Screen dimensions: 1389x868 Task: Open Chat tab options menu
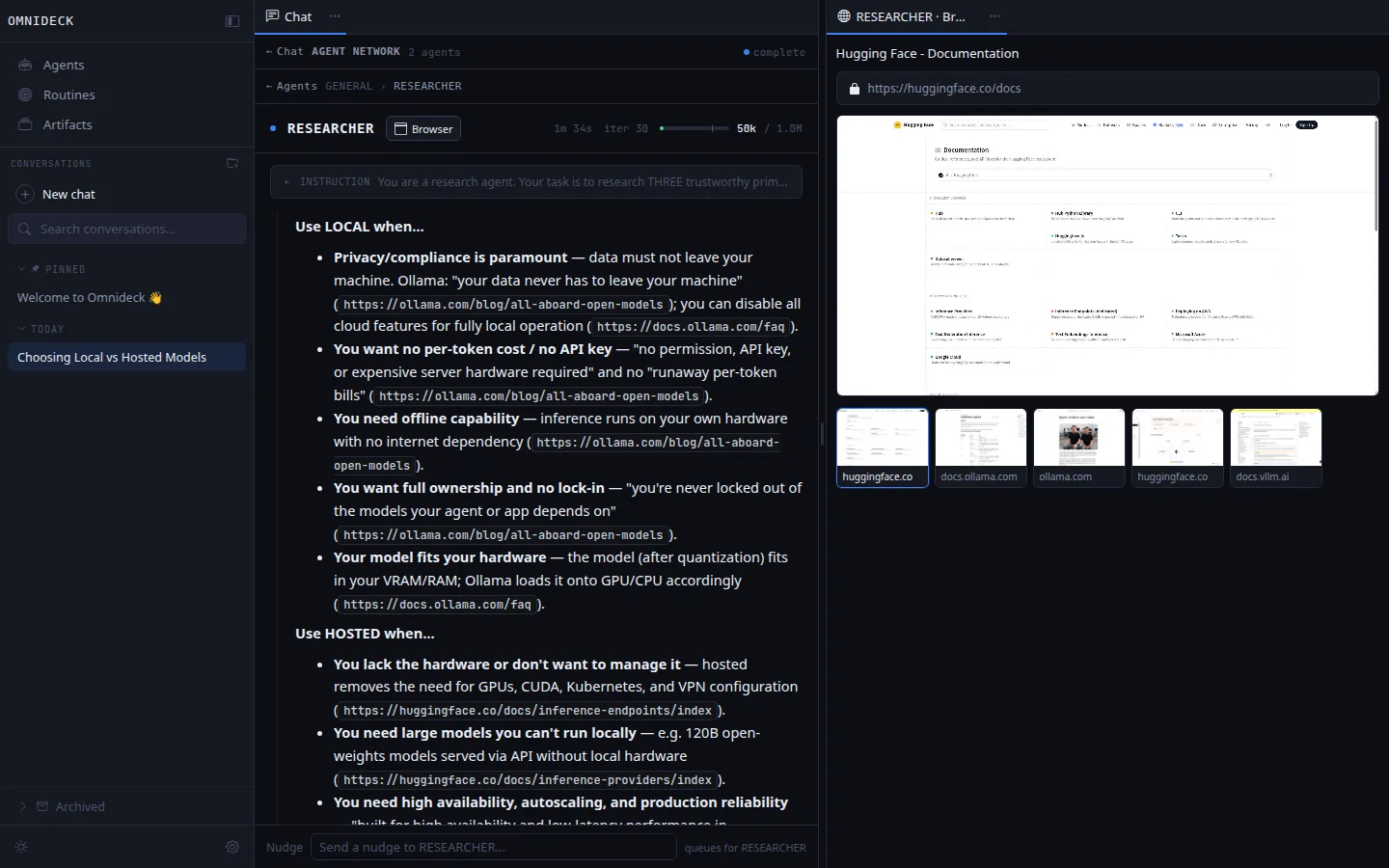tap(335, 16)
